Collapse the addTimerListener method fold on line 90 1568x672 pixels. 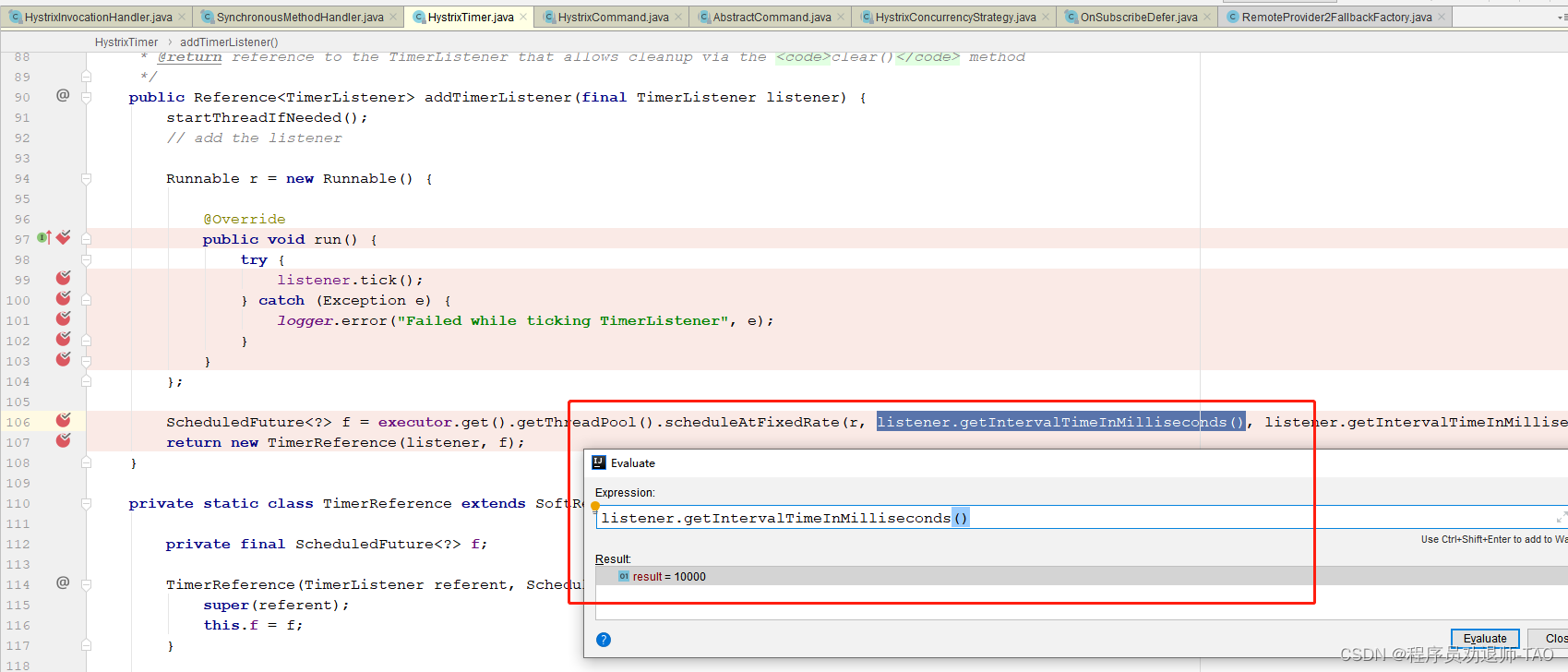[86, 97]
